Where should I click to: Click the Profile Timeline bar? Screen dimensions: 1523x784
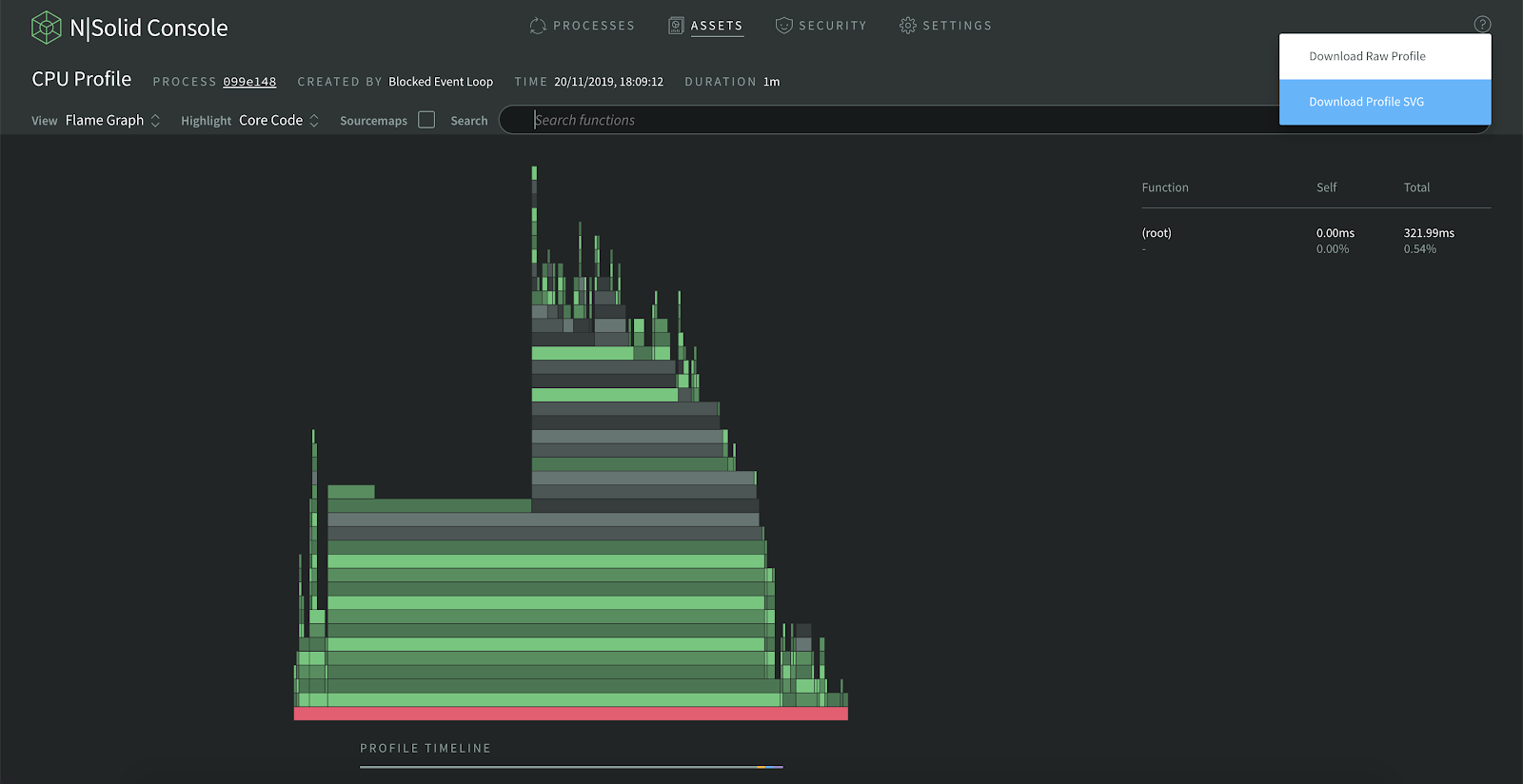click(571, 766)
